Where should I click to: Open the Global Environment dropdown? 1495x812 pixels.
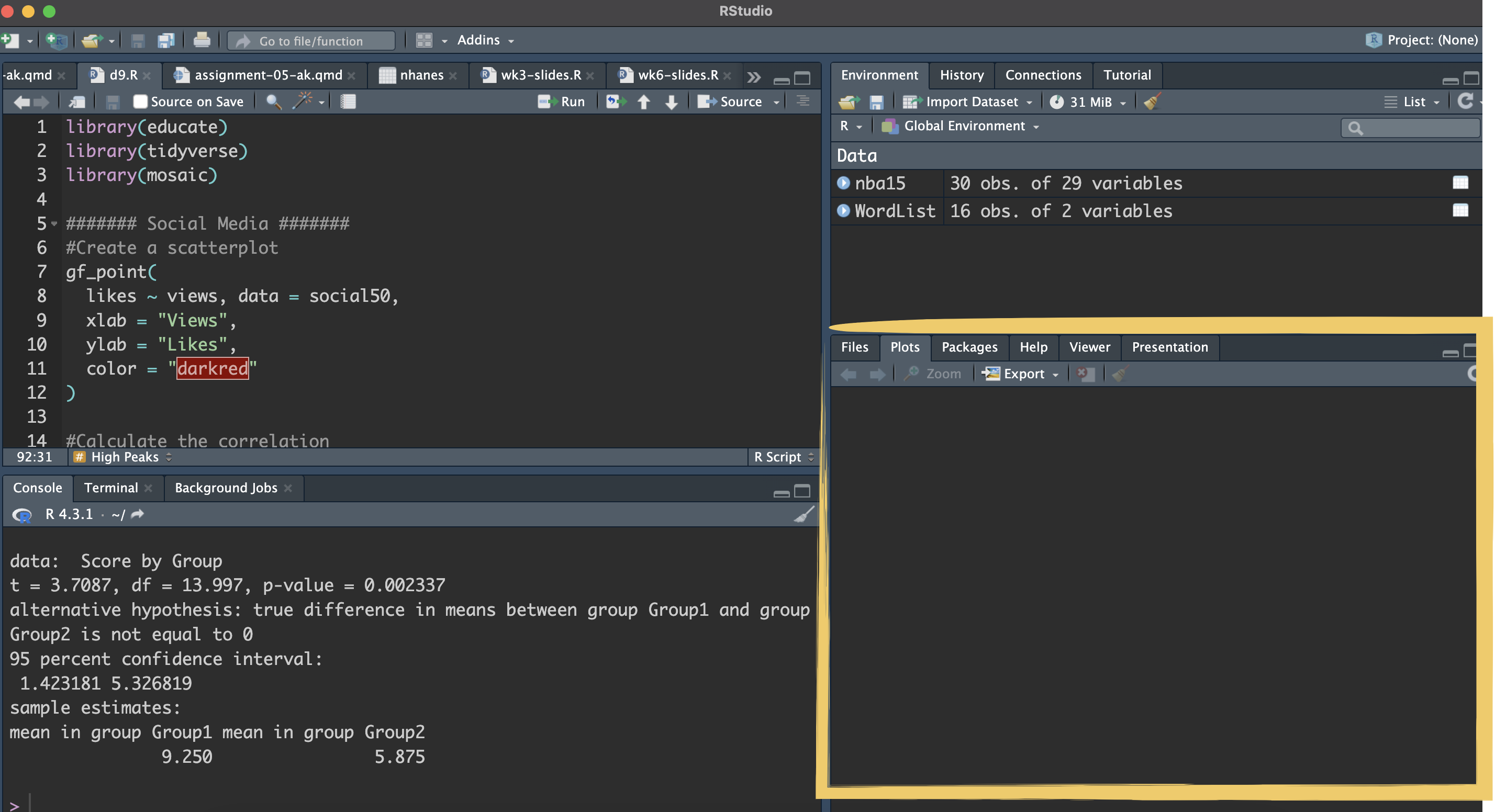coord(964,126)
